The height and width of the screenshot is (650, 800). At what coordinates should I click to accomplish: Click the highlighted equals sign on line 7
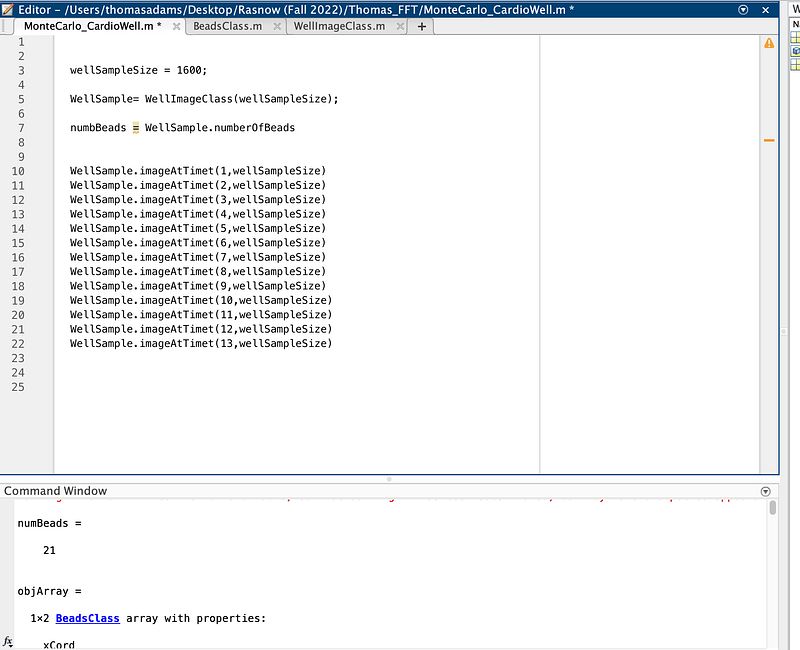pyautogui.click(x=136, y=128)
